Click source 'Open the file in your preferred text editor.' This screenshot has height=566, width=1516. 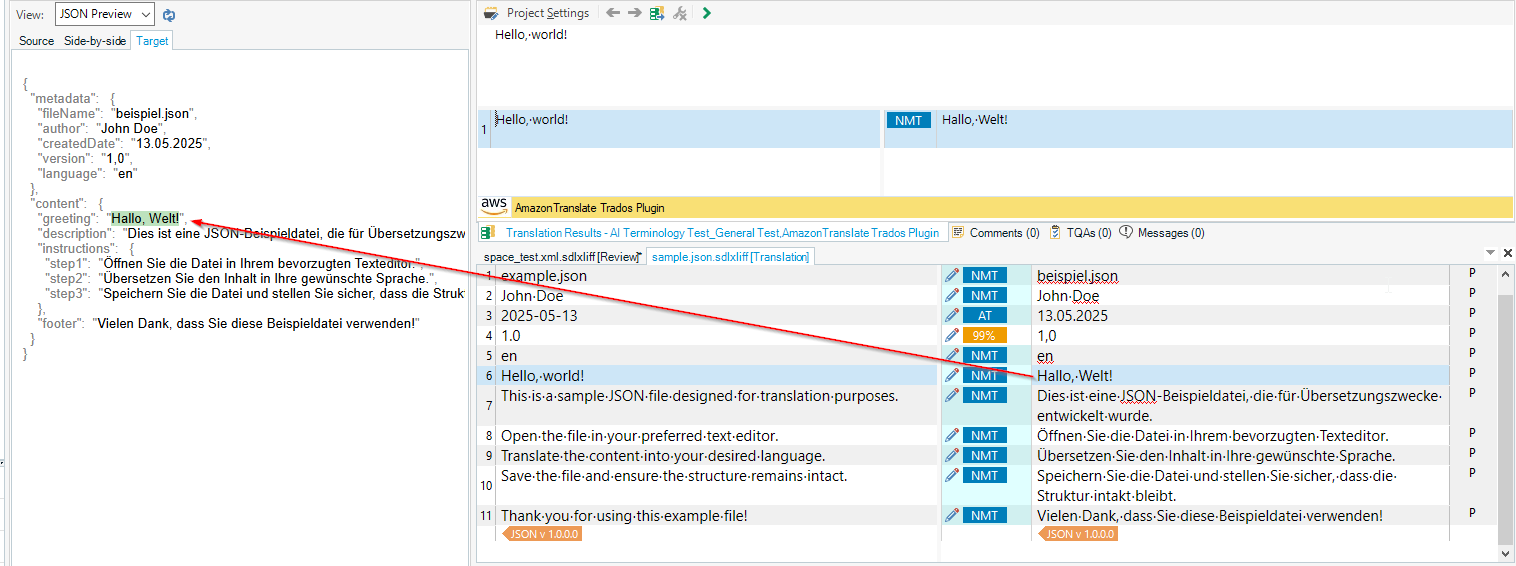639,435
